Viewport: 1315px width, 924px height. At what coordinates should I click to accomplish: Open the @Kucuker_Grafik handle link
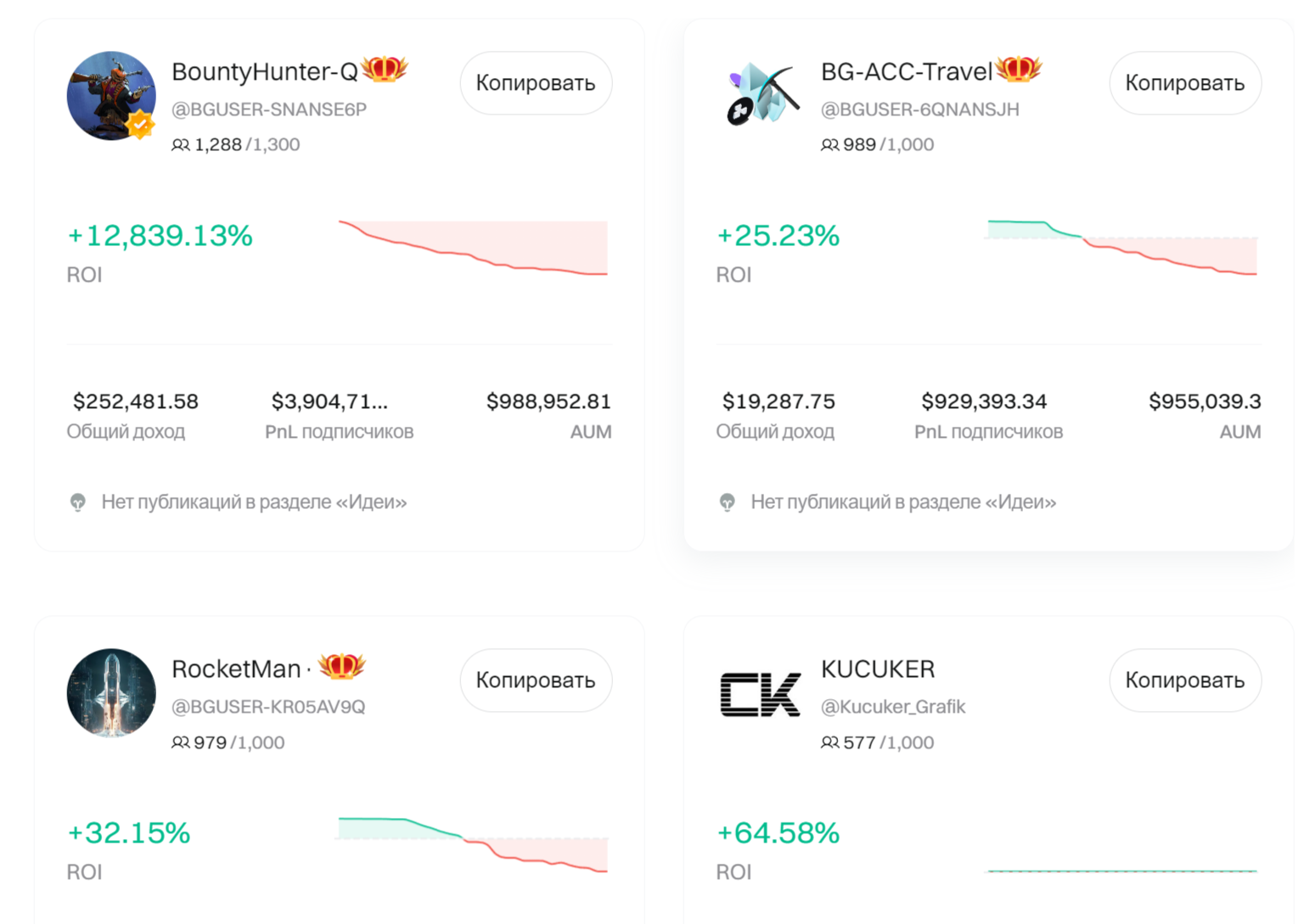click(x=893, y=707)
